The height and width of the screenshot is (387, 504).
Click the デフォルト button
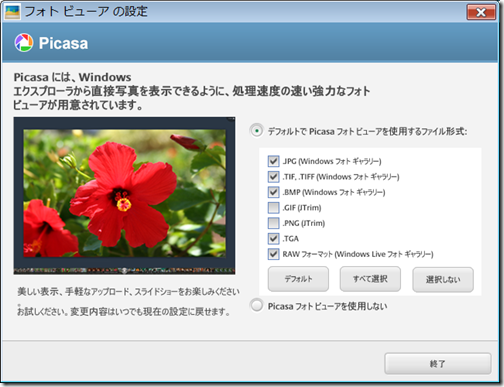[298, 279]
